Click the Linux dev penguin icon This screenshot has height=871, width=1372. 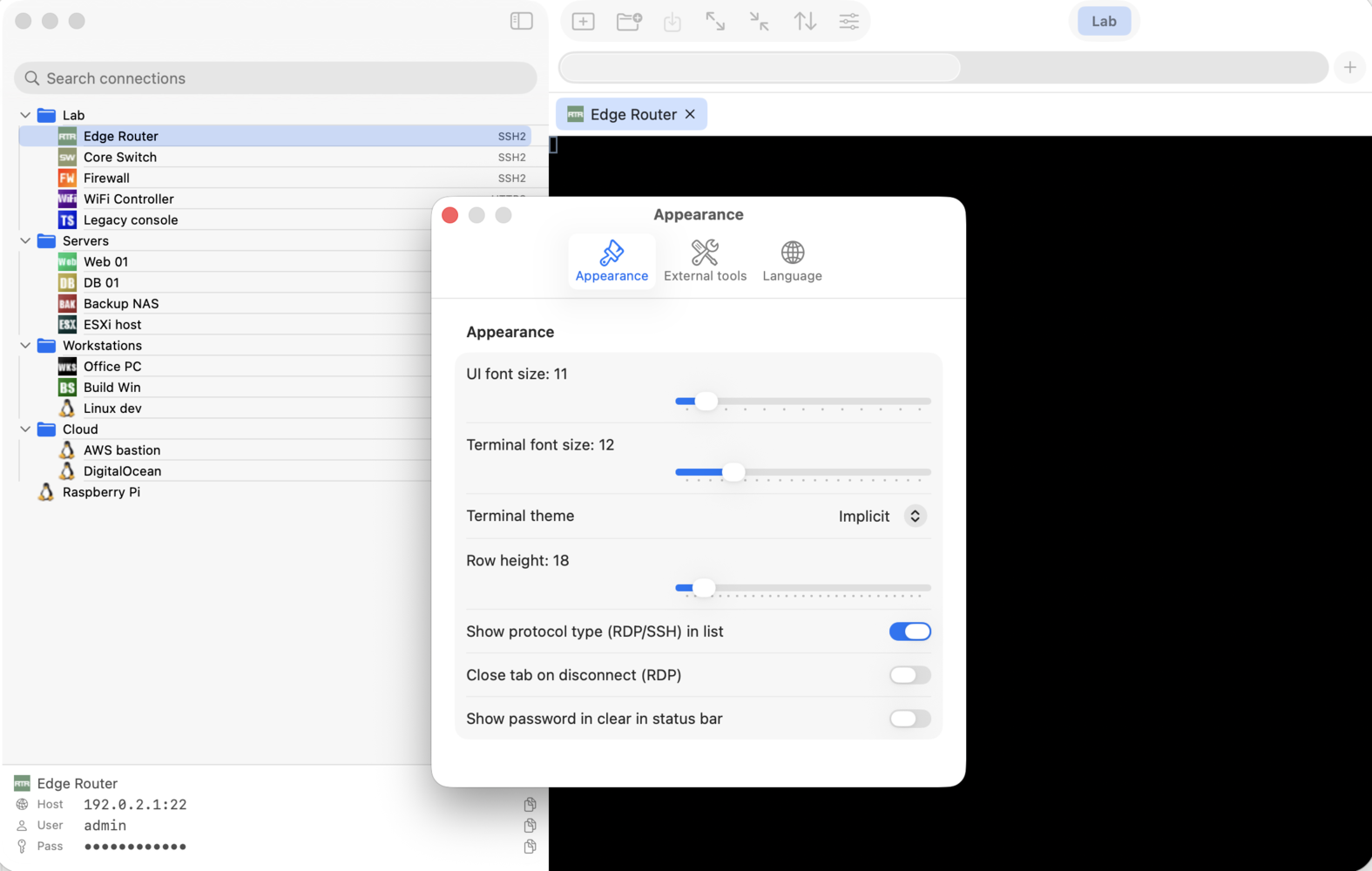67,408
